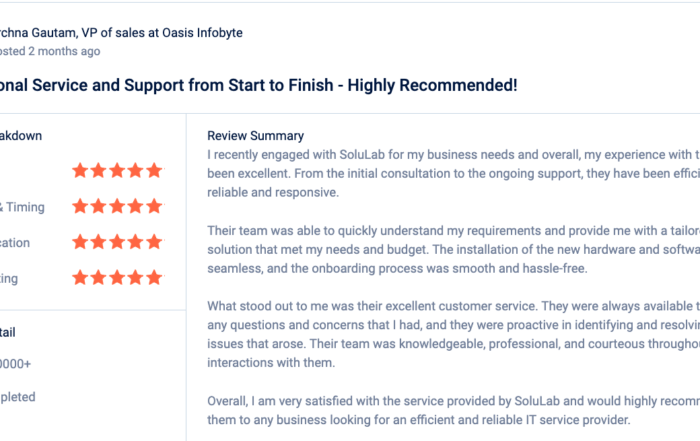Click paragraph beginning Overall, I am very satisfied
This screenshot has height=441, width=700.
[x=454, y=410]
